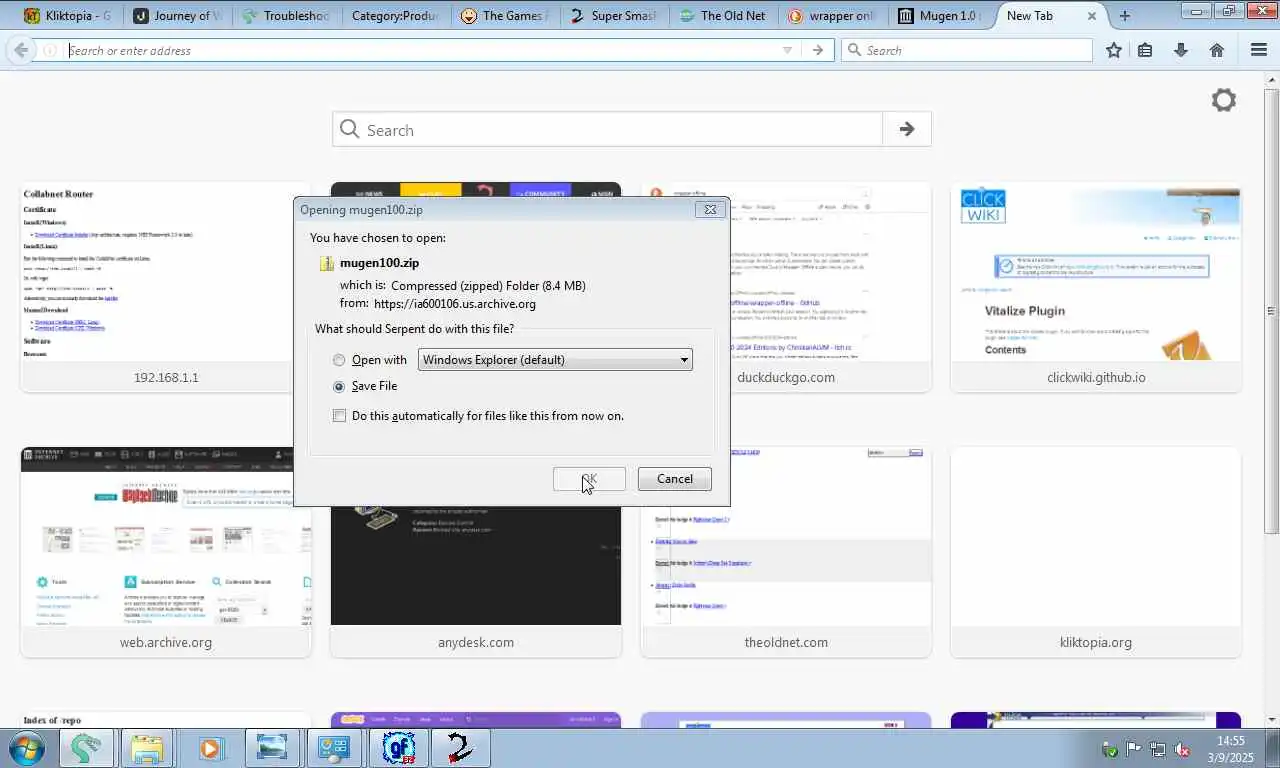Click the 'mugen100.zip' filename text
The width and height of the screenshot is (1280, 768).
[x=380, y=263]
